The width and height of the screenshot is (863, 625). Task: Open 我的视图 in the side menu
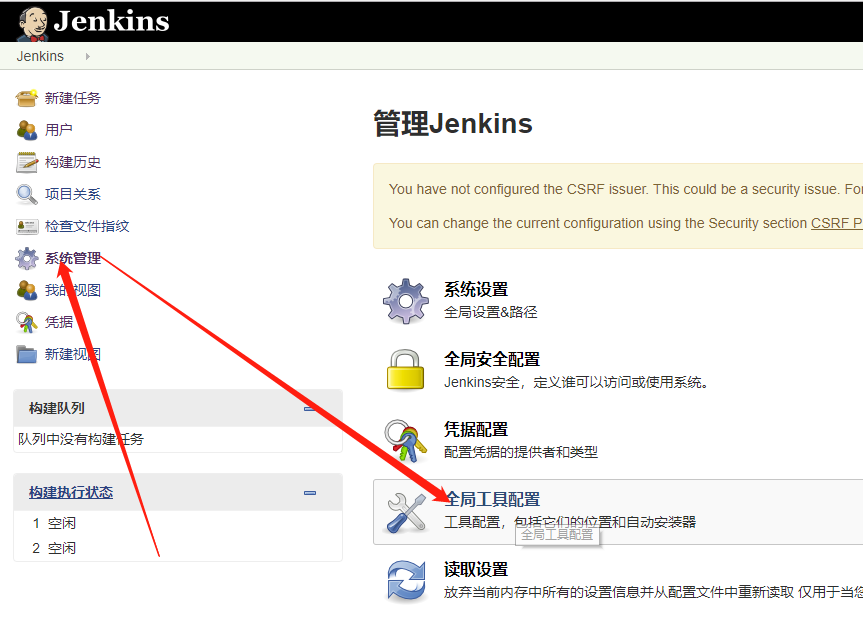pyautogui.click(x=72, y=290)
